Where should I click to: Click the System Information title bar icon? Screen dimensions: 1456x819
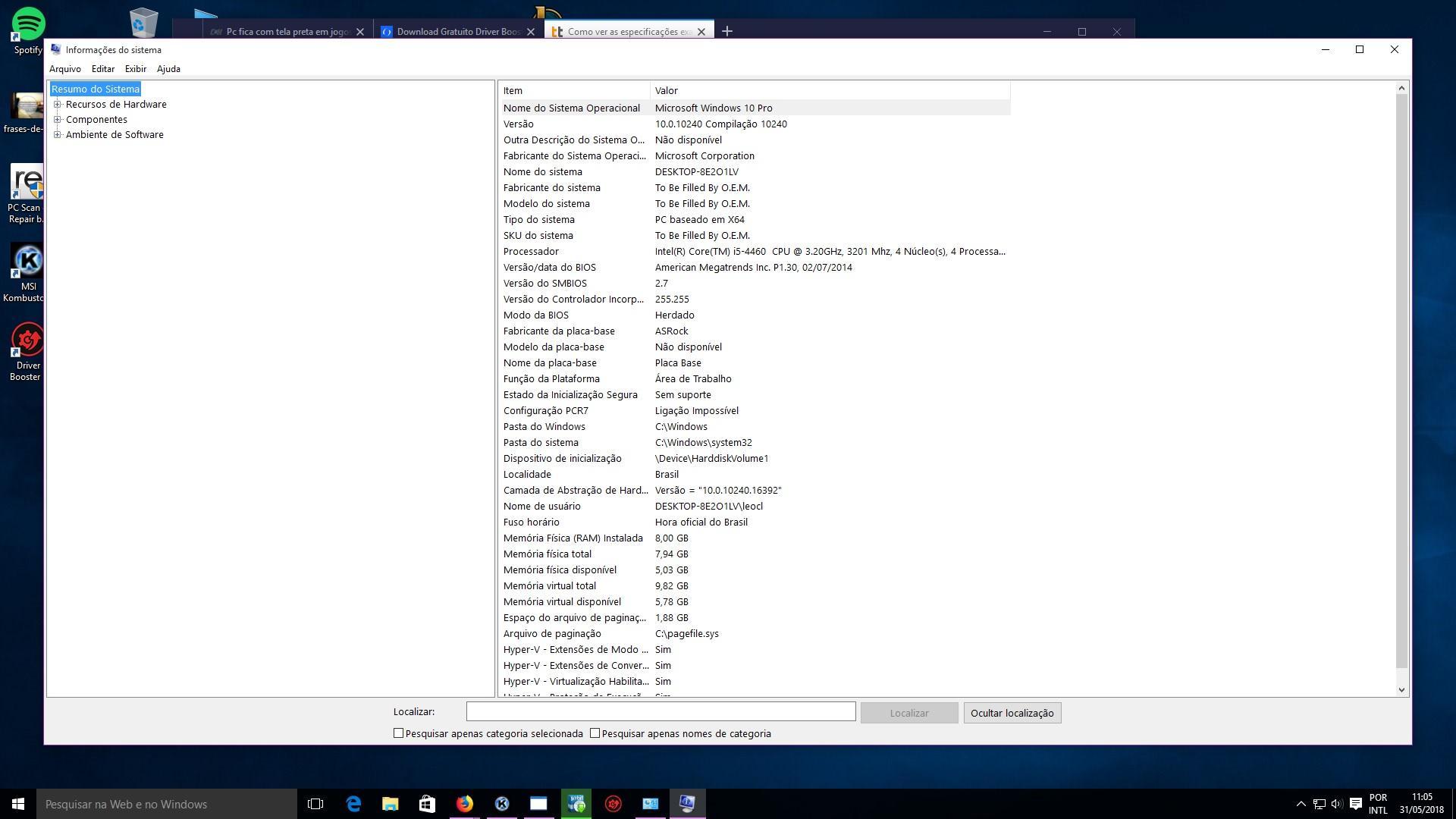[55, 49]
